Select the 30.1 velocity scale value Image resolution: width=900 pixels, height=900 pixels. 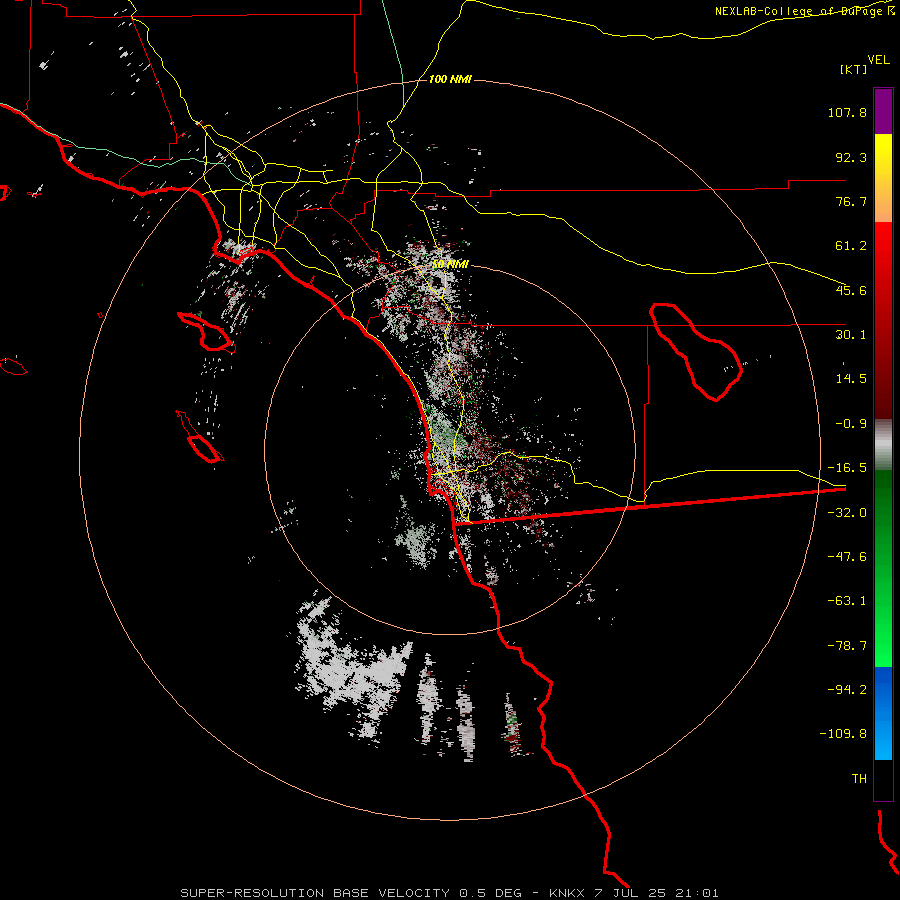click(x=851, y=335)
